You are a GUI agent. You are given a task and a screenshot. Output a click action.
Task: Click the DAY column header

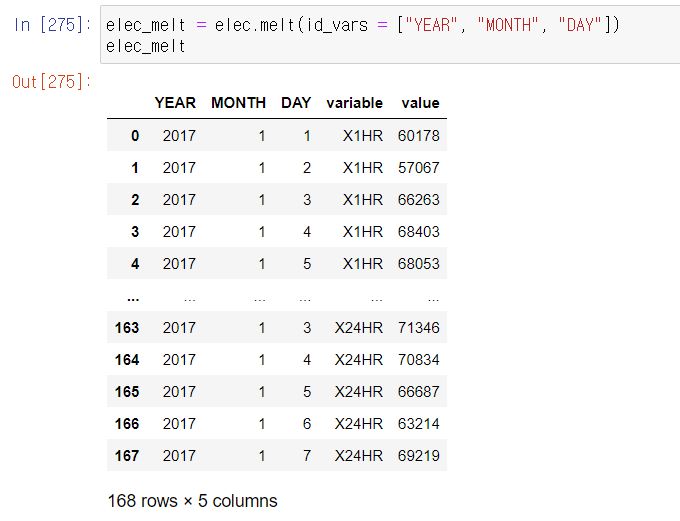point(296,103)
